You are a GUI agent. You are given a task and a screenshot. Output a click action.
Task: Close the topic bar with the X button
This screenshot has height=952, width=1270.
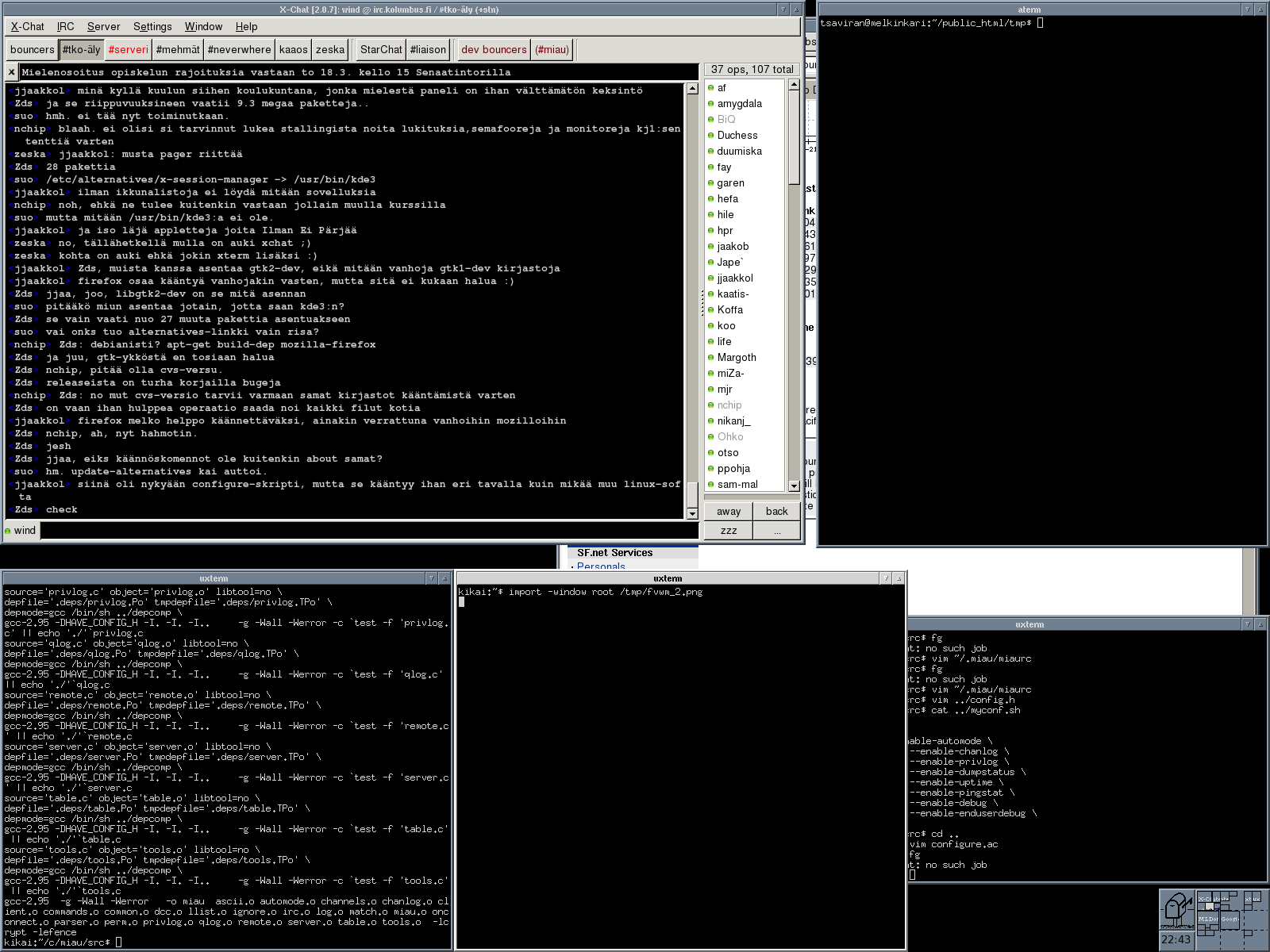[11, 72]
